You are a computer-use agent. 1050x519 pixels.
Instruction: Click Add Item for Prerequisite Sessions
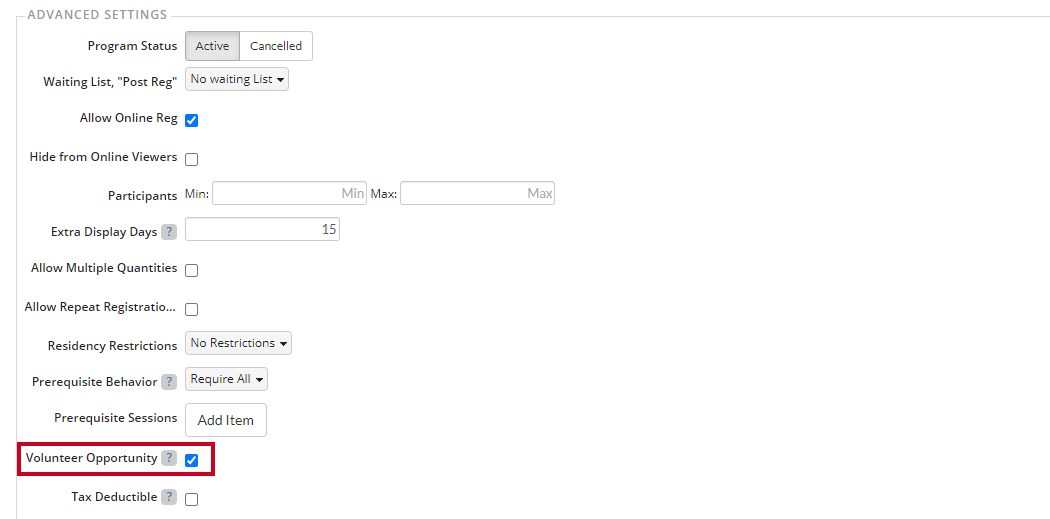(x=226, y=420)
